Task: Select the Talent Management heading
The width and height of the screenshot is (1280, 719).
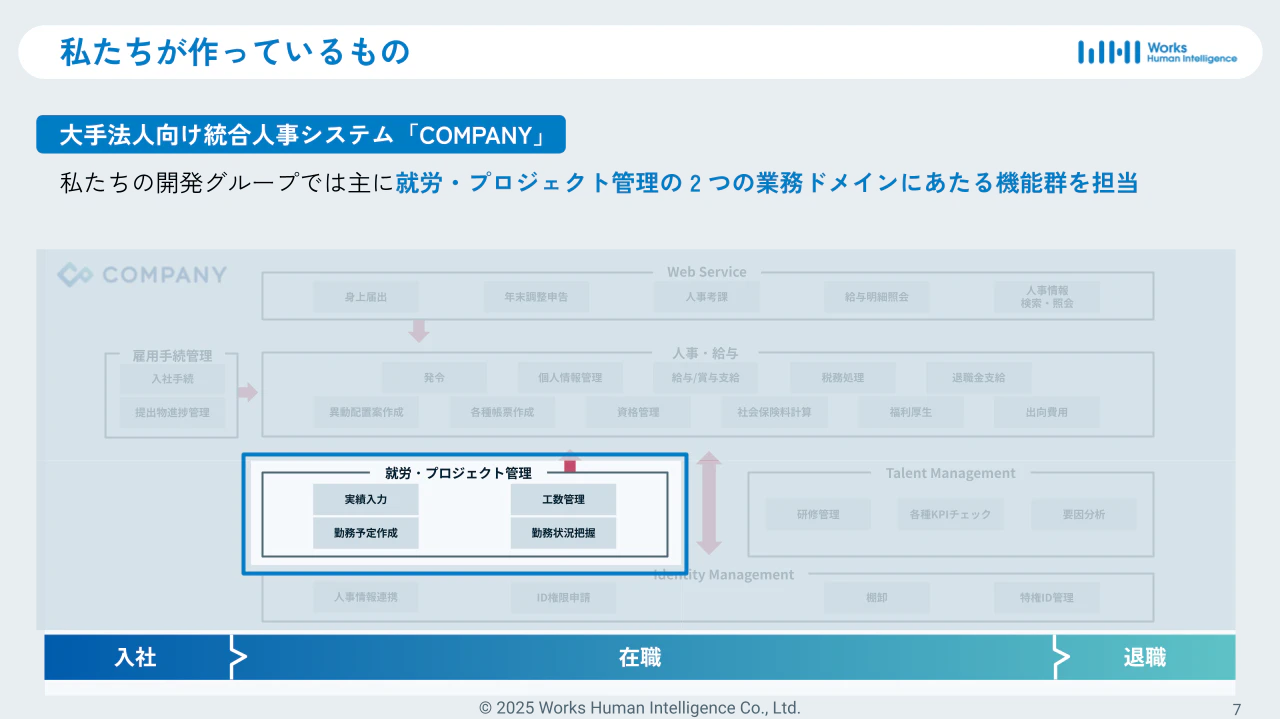Action: pyautogui.click(x=950, y=473)
